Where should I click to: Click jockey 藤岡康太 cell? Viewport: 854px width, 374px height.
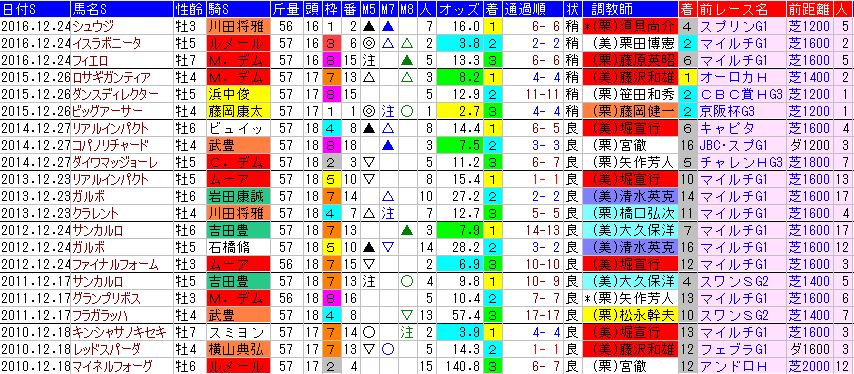tap(238, 111)
